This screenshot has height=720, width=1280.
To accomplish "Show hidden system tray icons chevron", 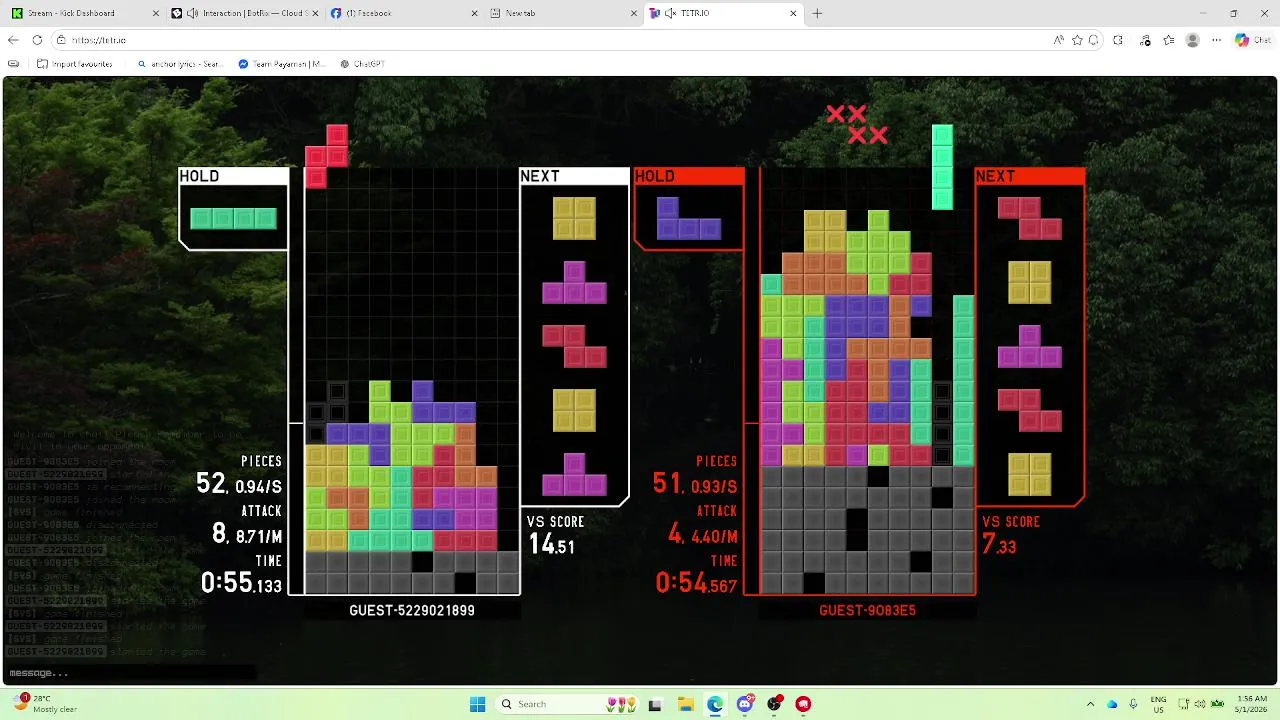I will tap(1091, 704).
